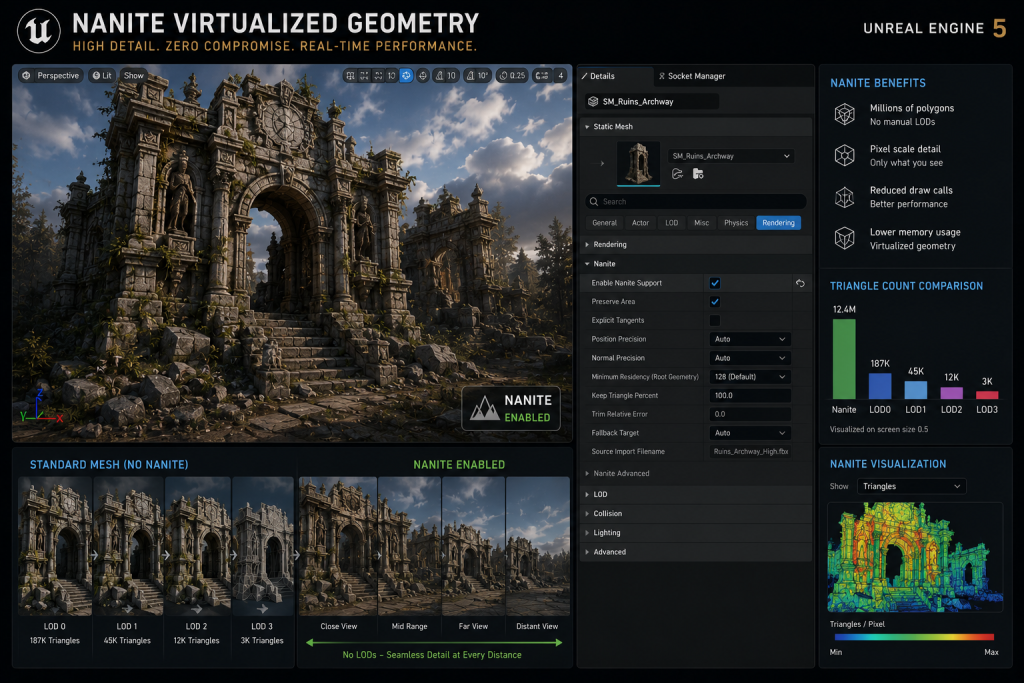Toggle Enable Nanite Support checkbox
The width and height of the screenshot is (1024, 683).
tap(714, 283)
